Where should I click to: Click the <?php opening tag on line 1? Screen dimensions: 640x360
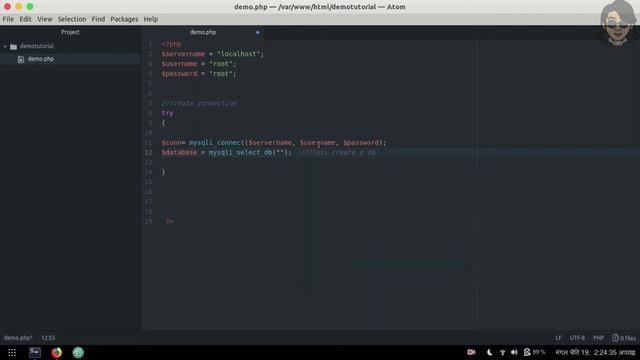pos(171,44)
